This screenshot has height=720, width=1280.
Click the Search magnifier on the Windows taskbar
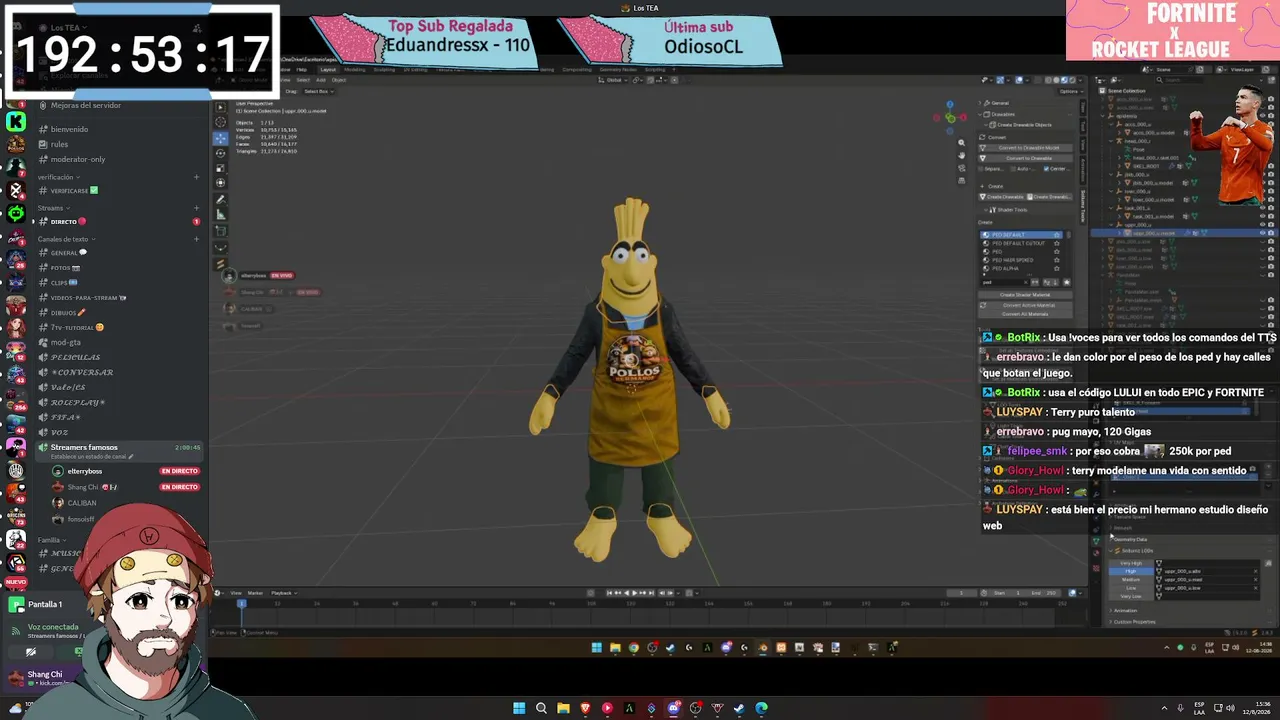(x=541, y=709)
